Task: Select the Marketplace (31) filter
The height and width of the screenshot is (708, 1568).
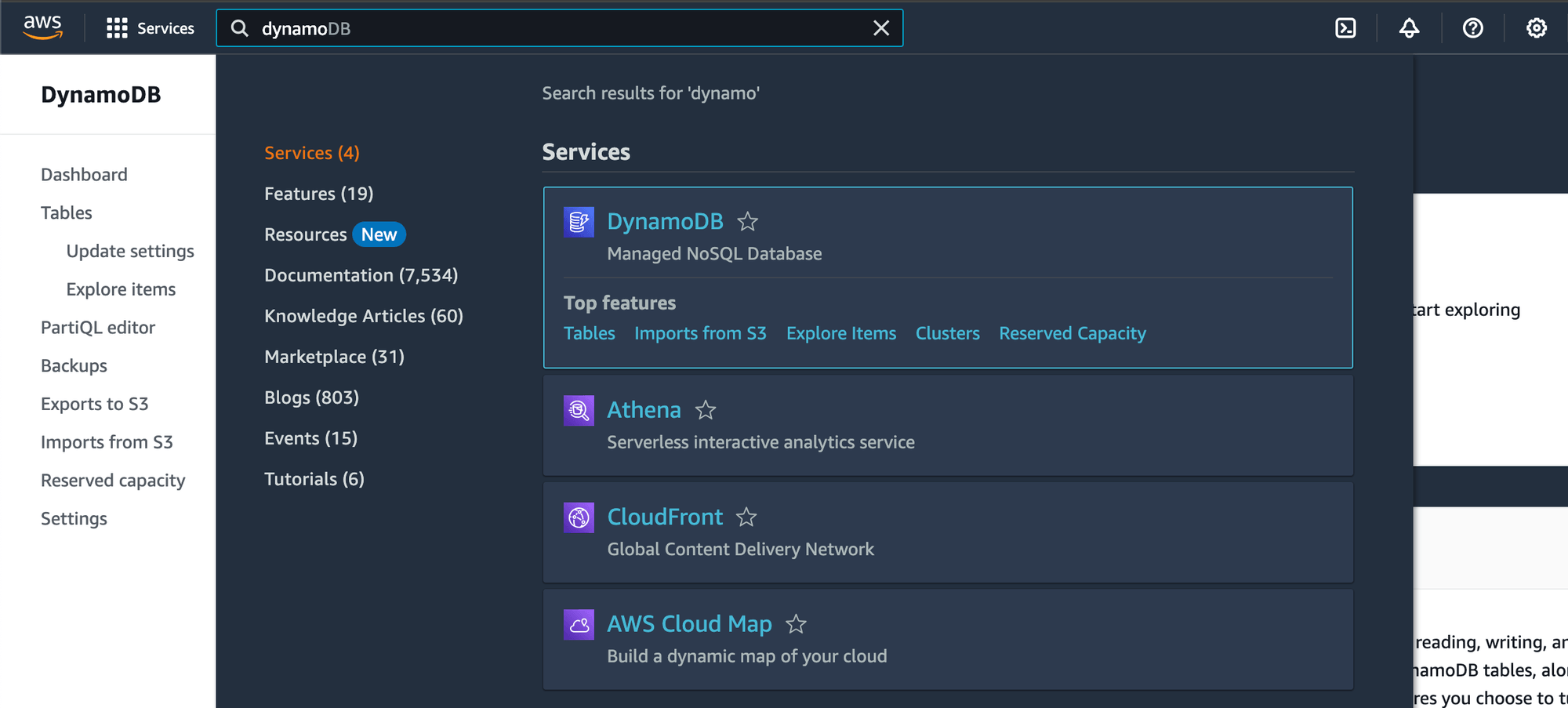Action: 335,357
